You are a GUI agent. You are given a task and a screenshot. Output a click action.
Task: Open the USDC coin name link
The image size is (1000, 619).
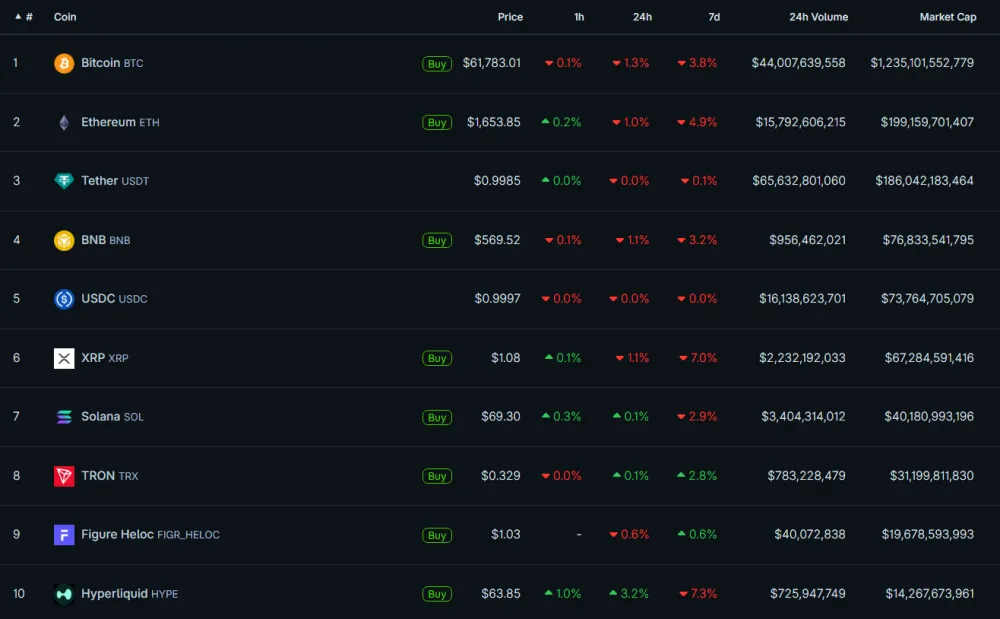coord(114,299)
